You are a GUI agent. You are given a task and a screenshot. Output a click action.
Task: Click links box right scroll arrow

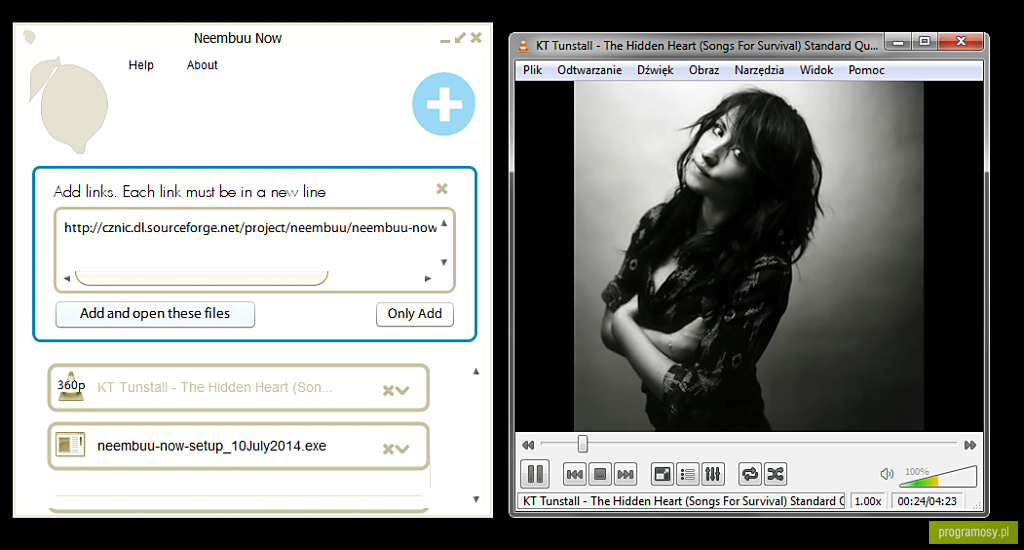[x=428, y=278]
